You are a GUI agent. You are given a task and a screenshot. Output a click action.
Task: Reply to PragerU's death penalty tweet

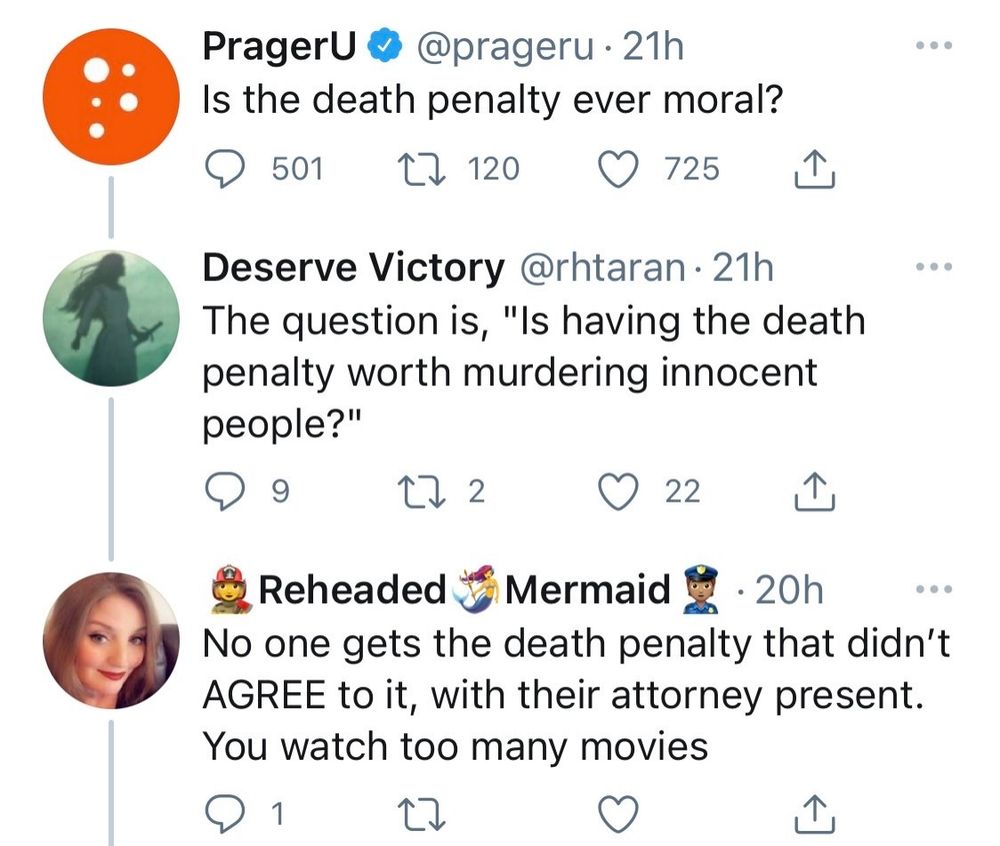point(228,168)
